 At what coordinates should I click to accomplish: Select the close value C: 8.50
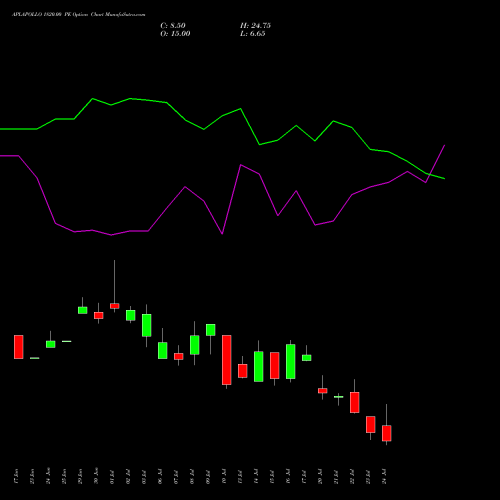point(173,26)
